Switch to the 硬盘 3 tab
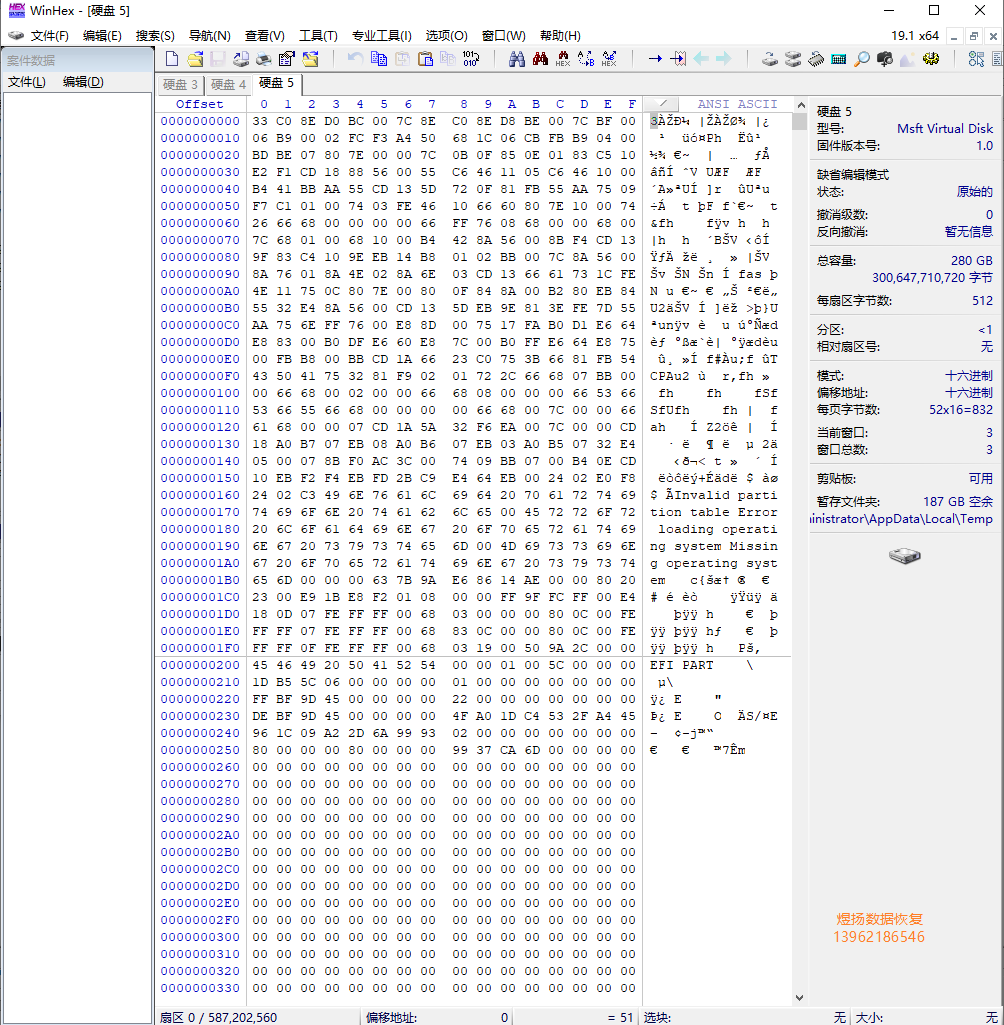The image size is (1004, 1025). [180, 84]
